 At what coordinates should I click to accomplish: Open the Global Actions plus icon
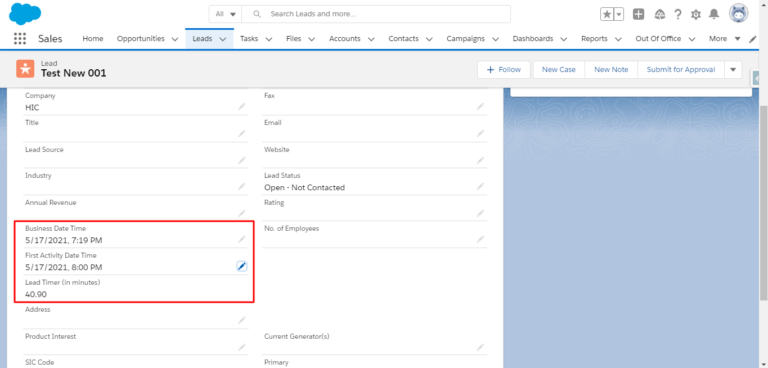[x=638, y=14]
